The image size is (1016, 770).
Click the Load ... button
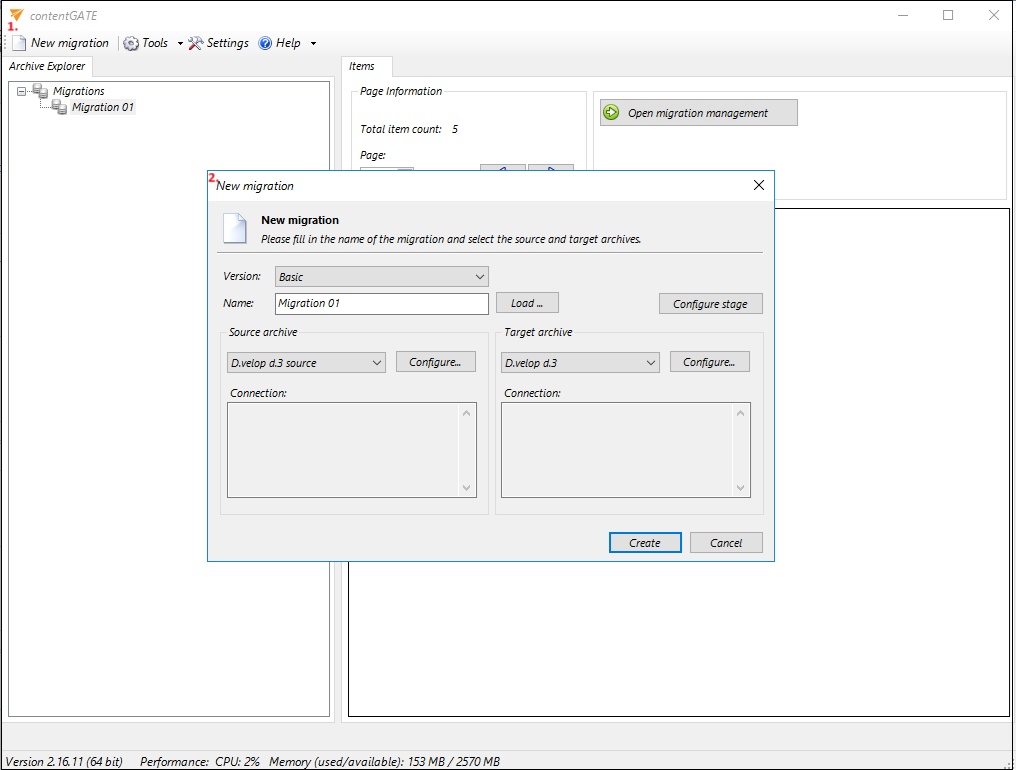click(x=526, y=303)
